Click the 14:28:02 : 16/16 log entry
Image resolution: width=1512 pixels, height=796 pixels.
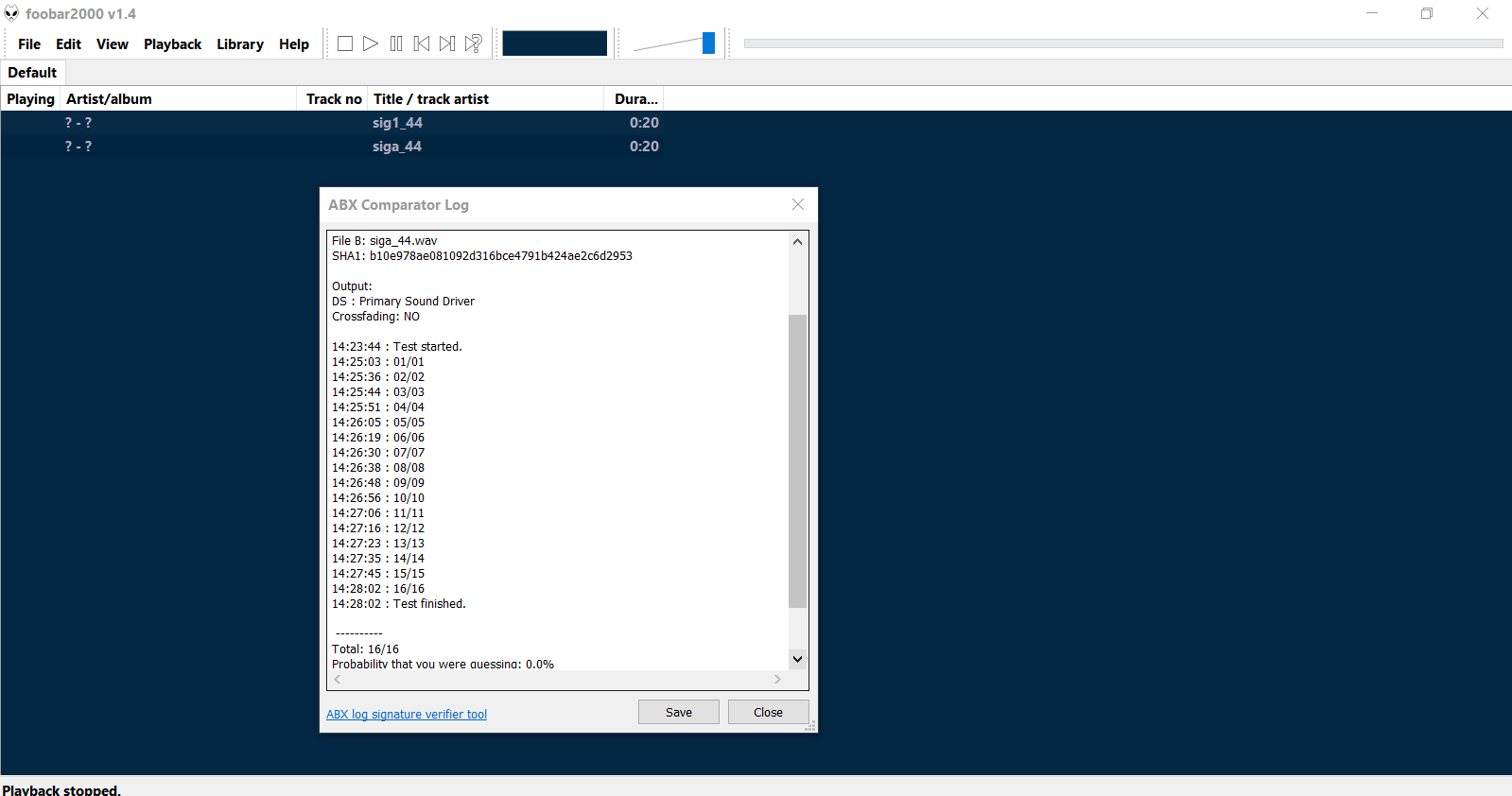click(x=378, y=589)
